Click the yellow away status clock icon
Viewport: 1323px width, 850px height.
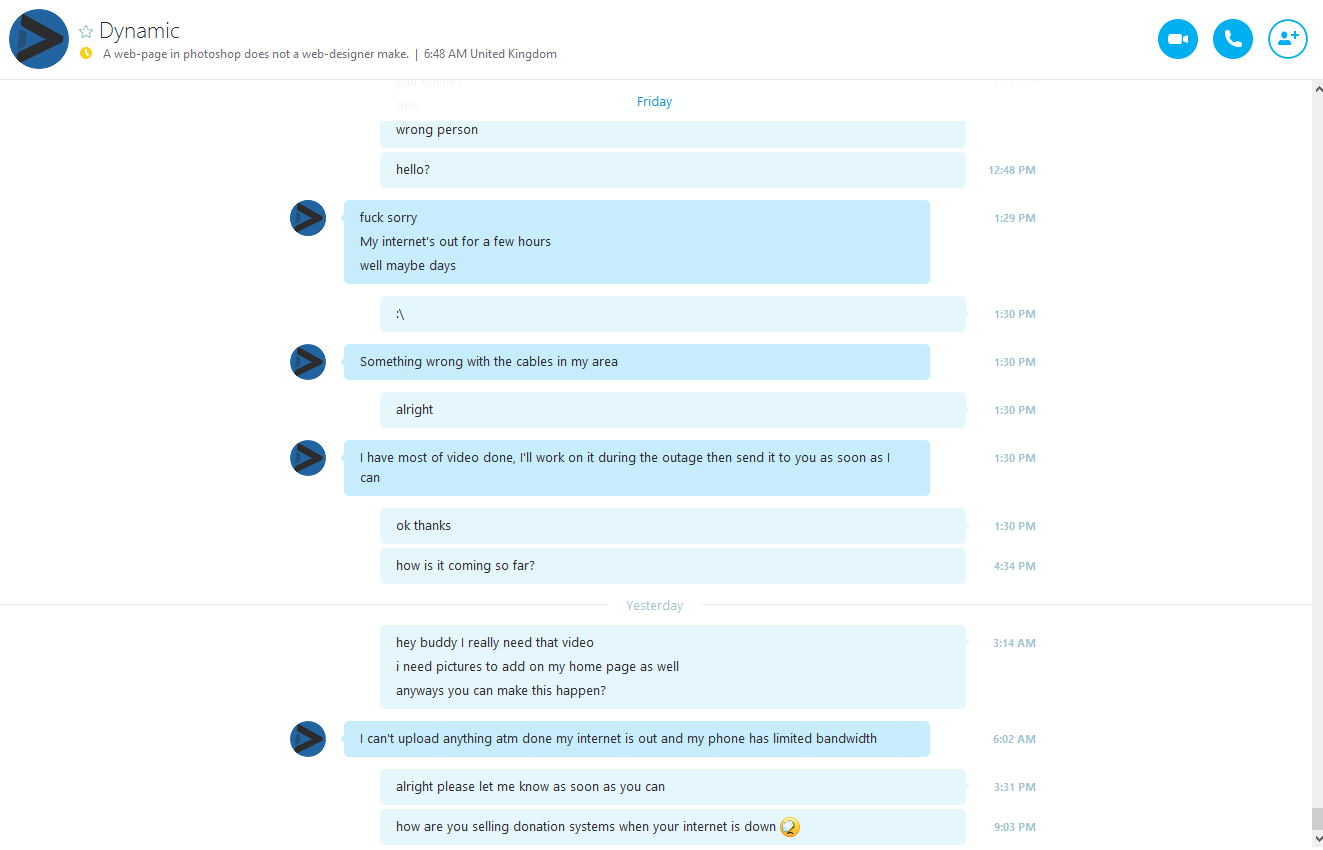point(86,53)
